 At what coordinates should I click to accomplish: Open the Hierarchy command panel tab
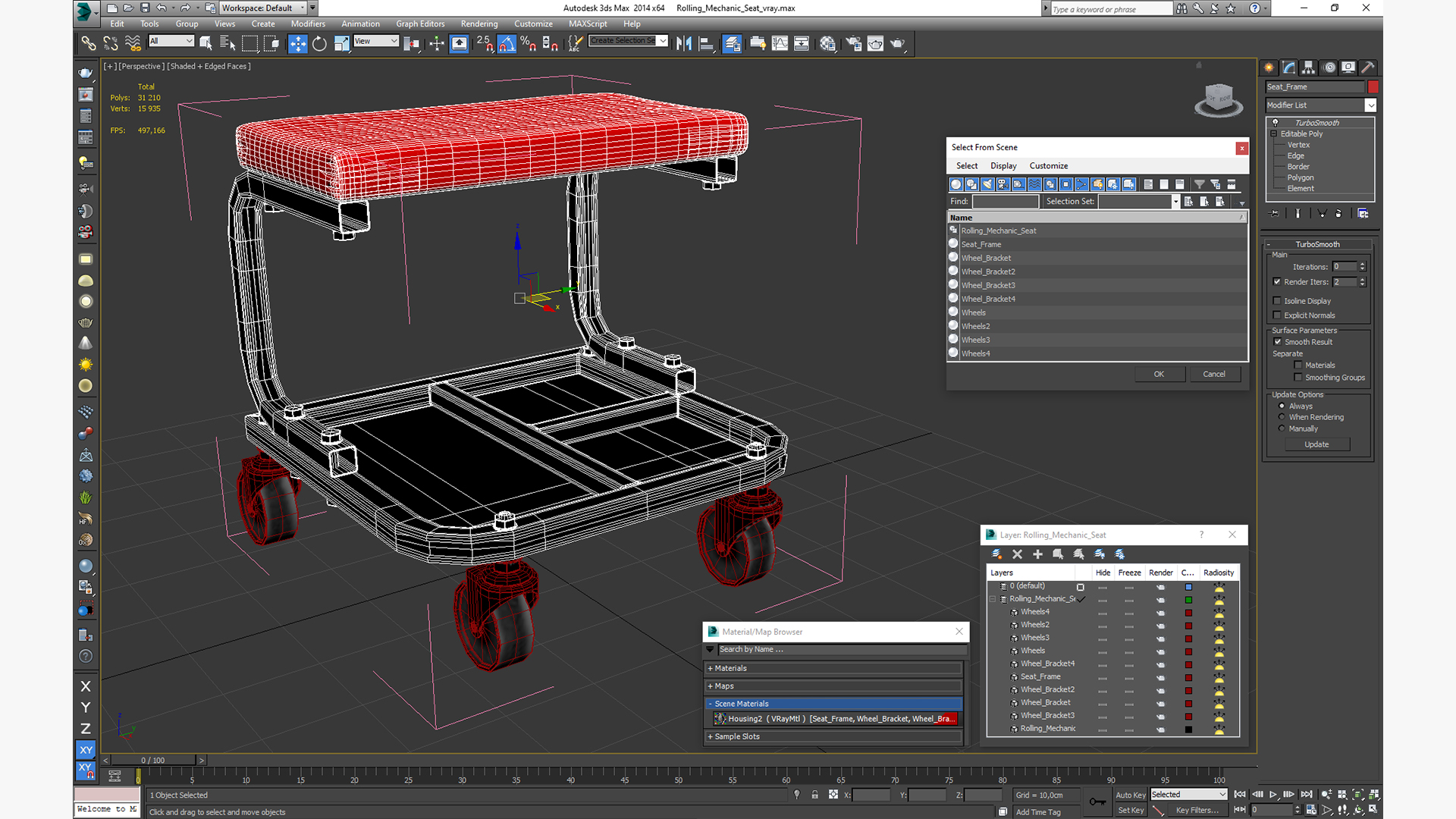tap(1308, 67)
